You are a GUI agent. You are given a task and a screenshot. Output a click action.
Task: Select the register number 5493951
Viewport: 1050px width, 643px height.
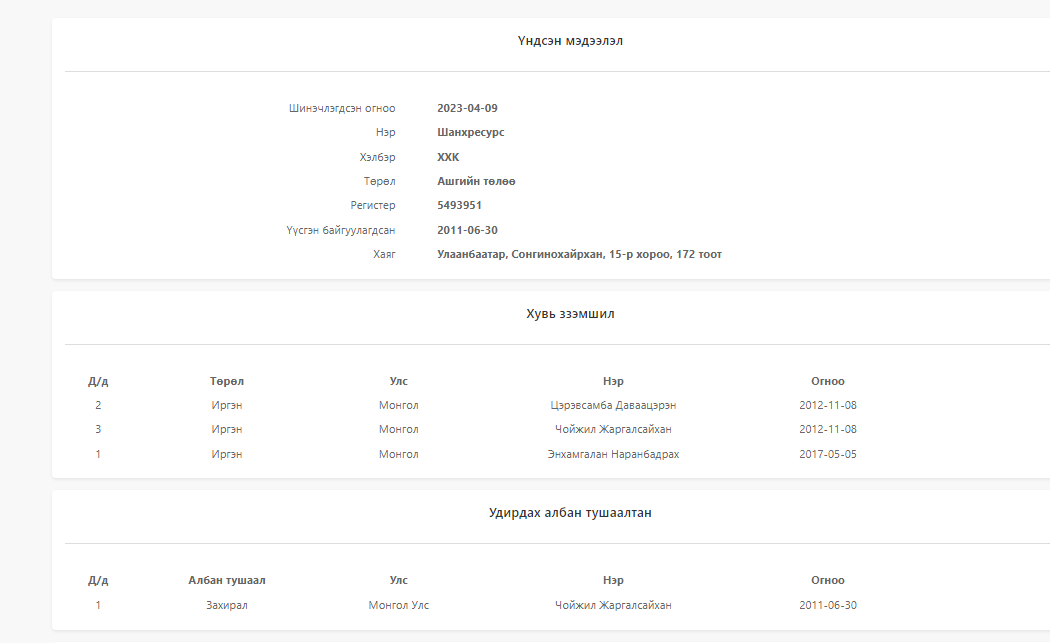[x=459, y=205]
